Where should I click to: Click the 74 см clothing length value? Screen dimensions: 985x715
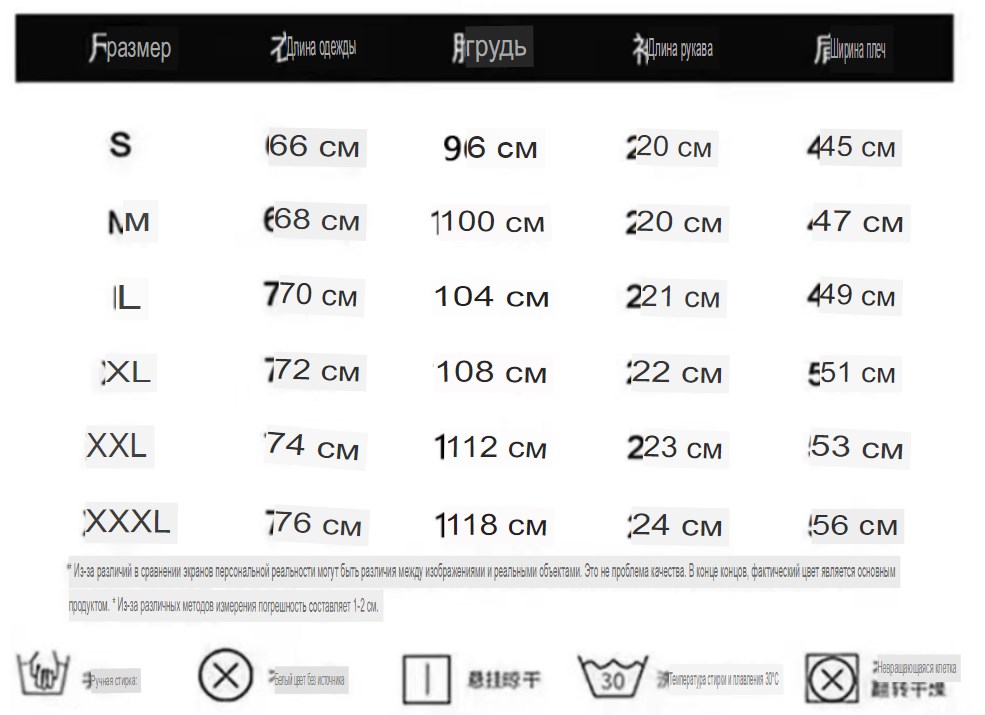[312, 447]
